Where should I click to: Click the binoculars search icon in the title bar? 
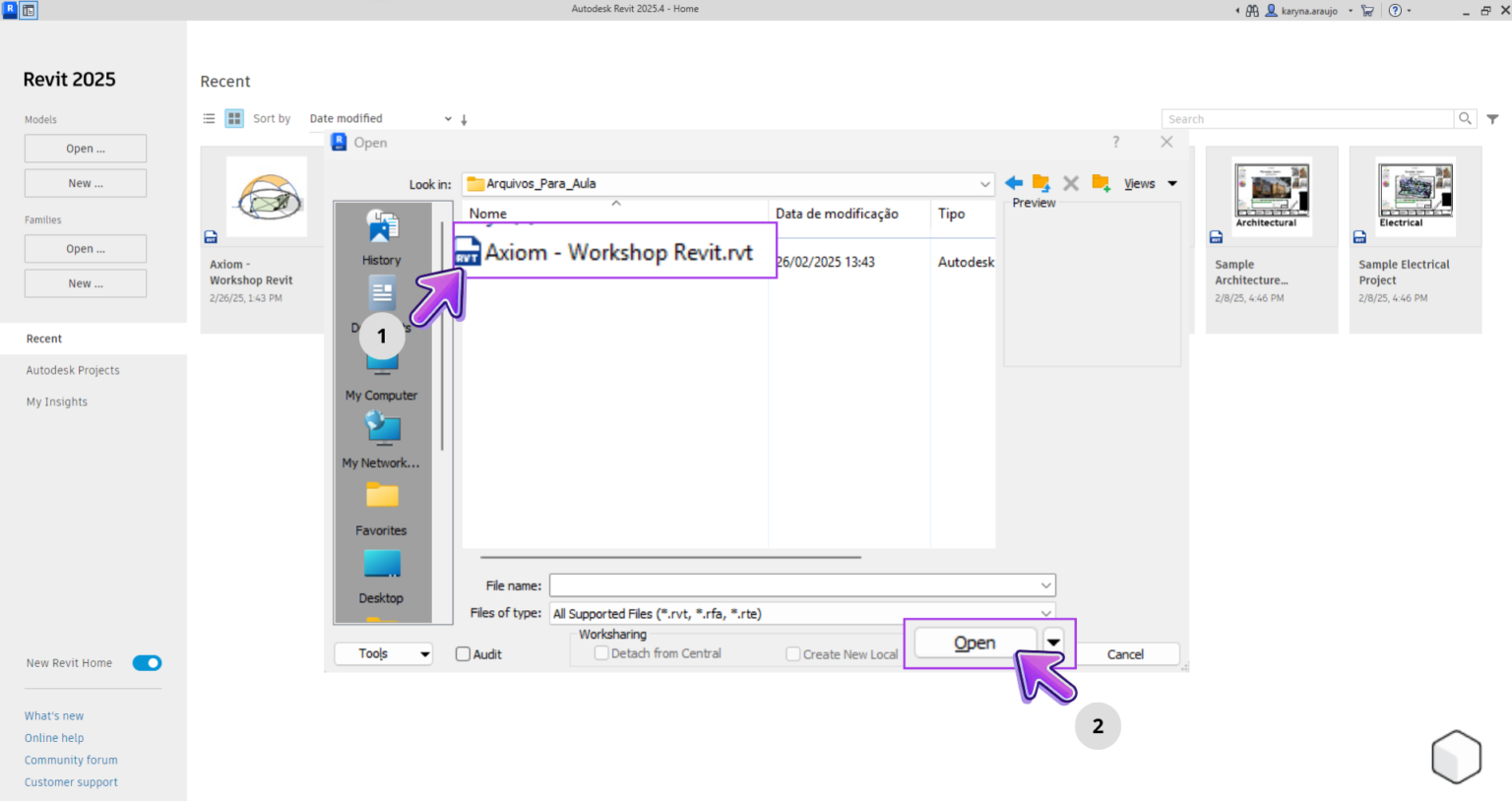(x=1252, y=11)
